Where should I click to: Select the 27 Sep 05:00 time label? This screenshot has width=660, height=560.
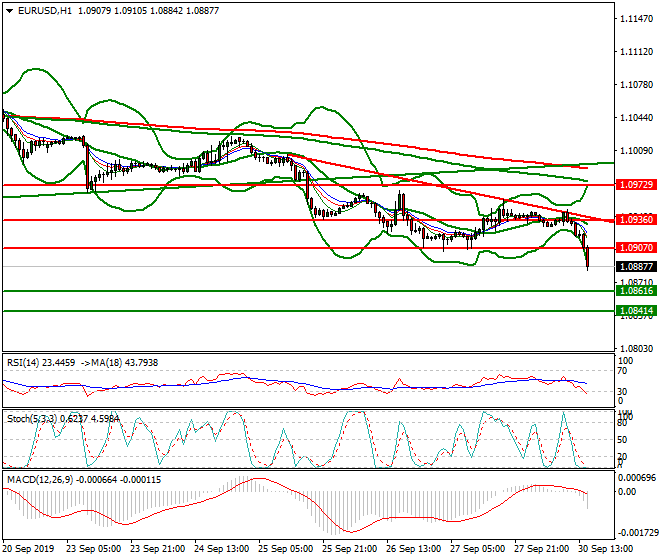click(x=477, y=549)
